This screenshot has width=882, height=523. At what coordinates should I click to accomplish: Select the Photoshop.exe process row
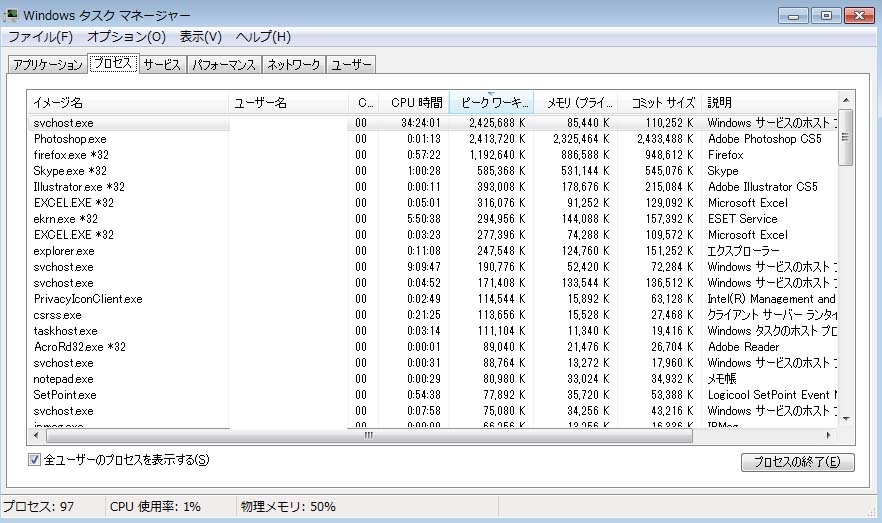pos(433,139)
